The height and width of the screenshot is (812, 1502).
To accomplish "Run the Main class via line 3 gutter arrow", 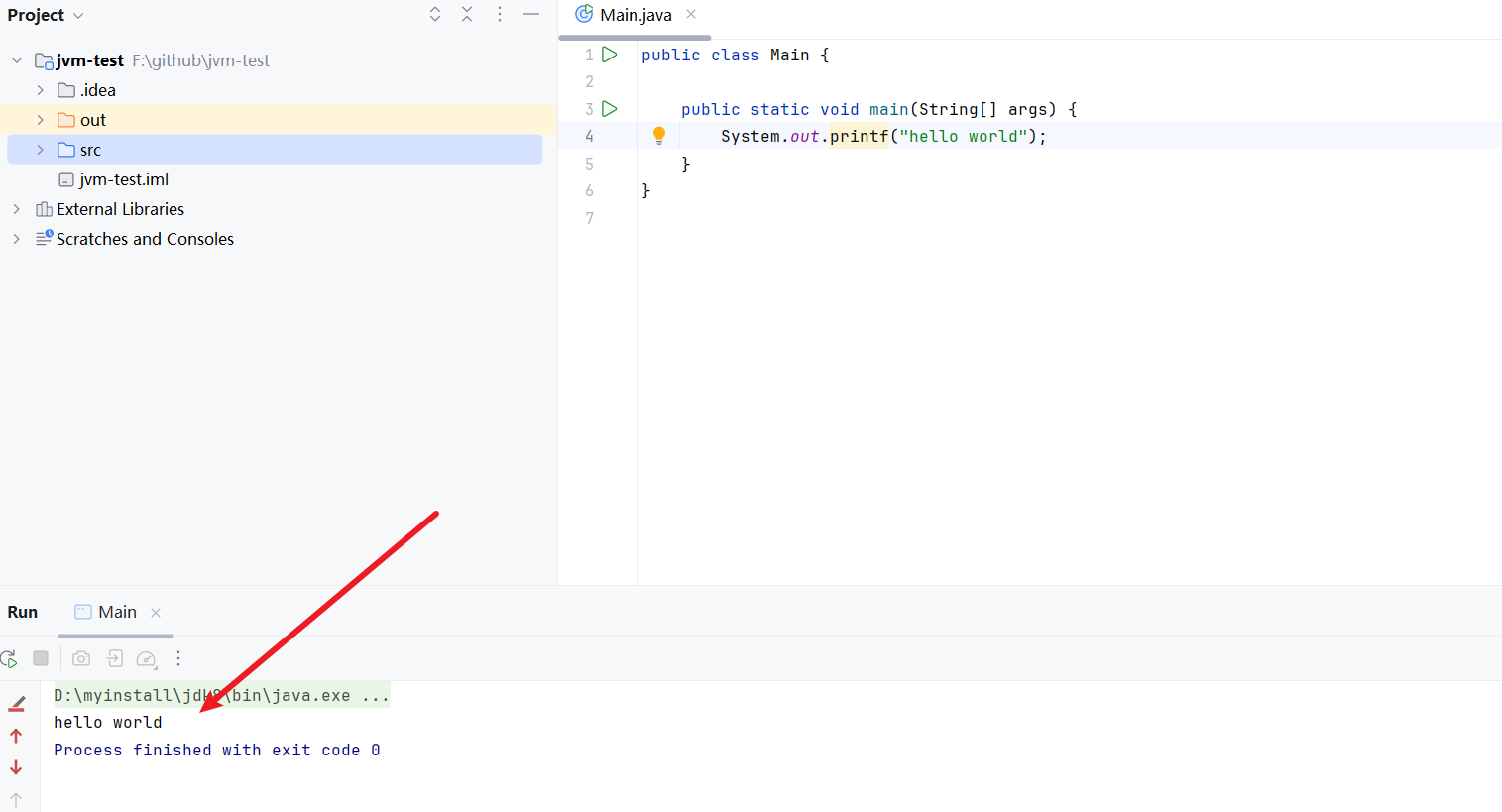I will point(610,109).
